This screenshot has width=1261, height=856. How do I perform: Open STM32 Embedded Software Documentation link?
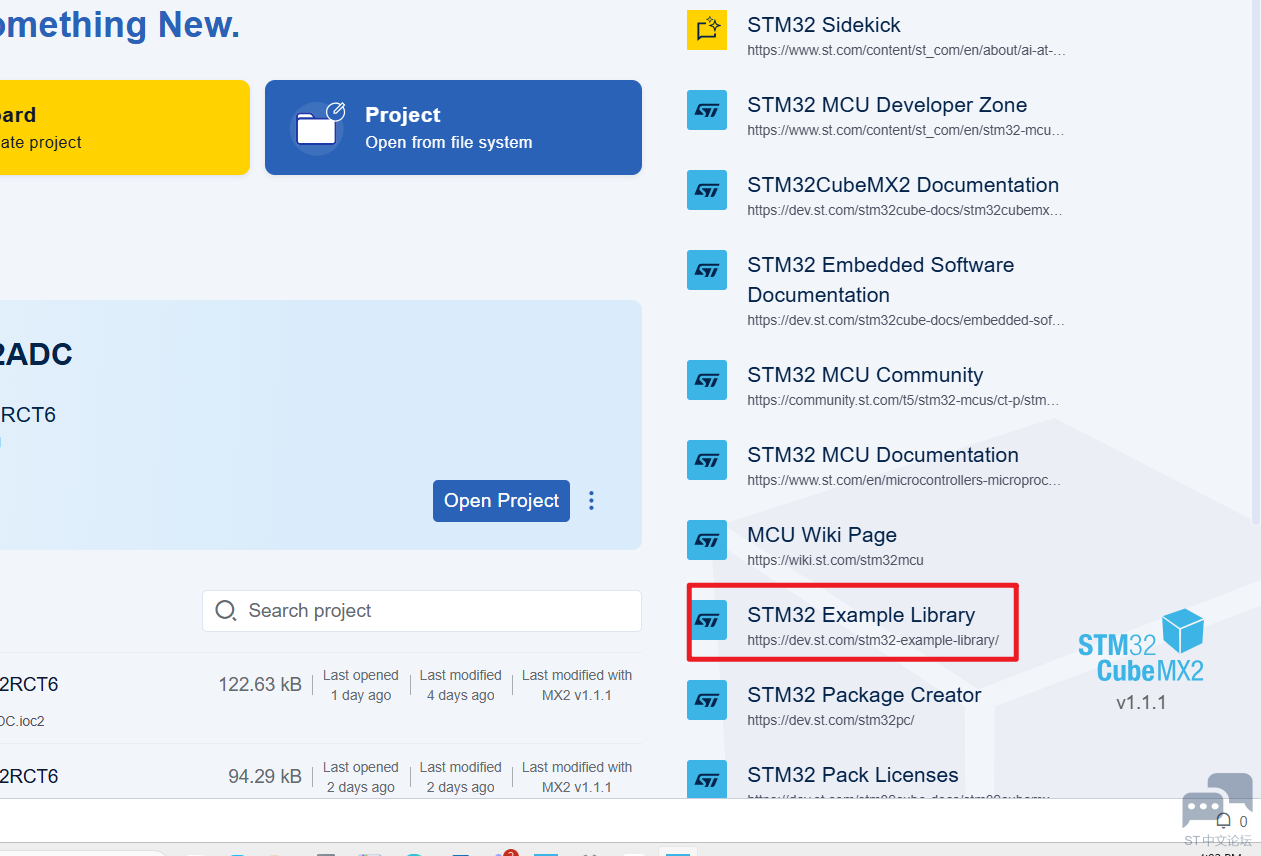click(881, 280)
